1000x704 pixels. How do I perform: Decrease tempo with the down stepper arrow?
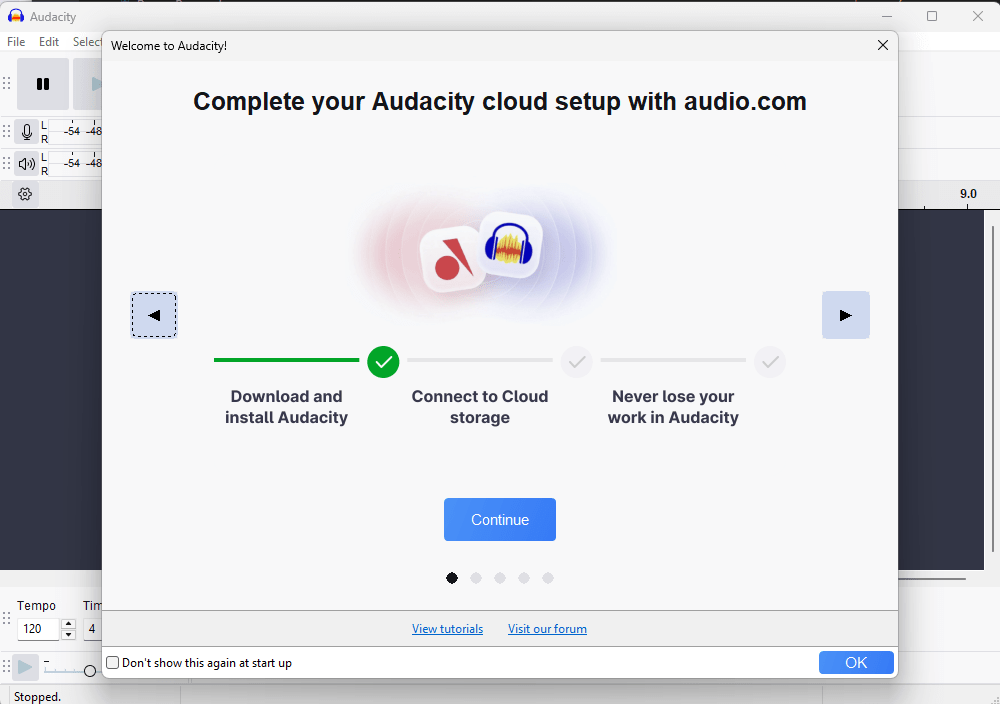click(68, 635)
